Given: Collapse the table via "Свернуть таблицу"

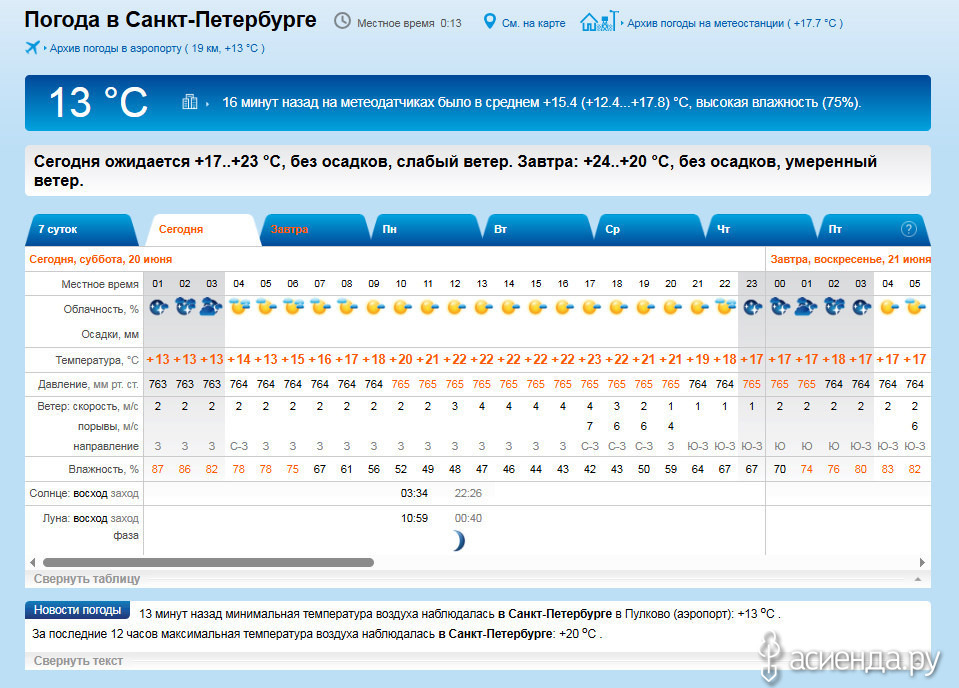Looking at the screenshot, I should tap(87, 579).
